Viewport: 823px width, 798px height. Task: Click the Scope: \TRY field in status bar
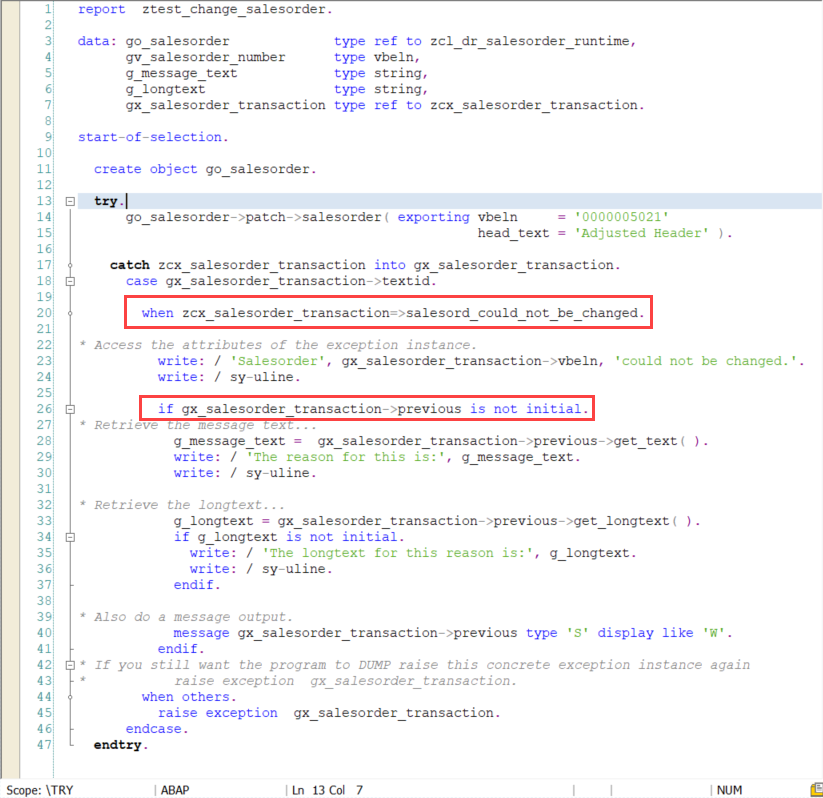click(40, 789)
